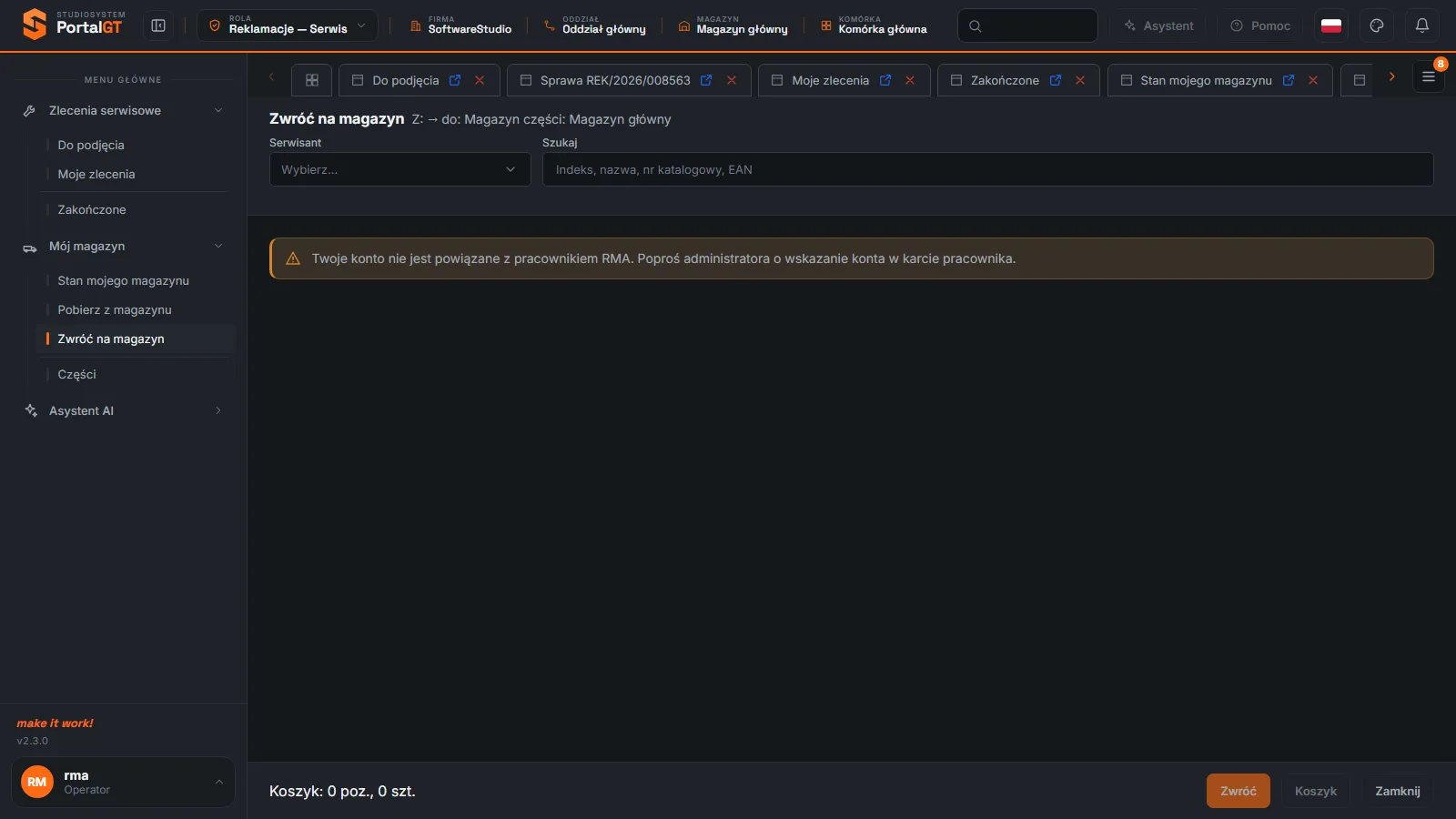Screen dimensions: 1456x819
Task: Open Do podjęcia tab in new window
Action: coord(455,80)
